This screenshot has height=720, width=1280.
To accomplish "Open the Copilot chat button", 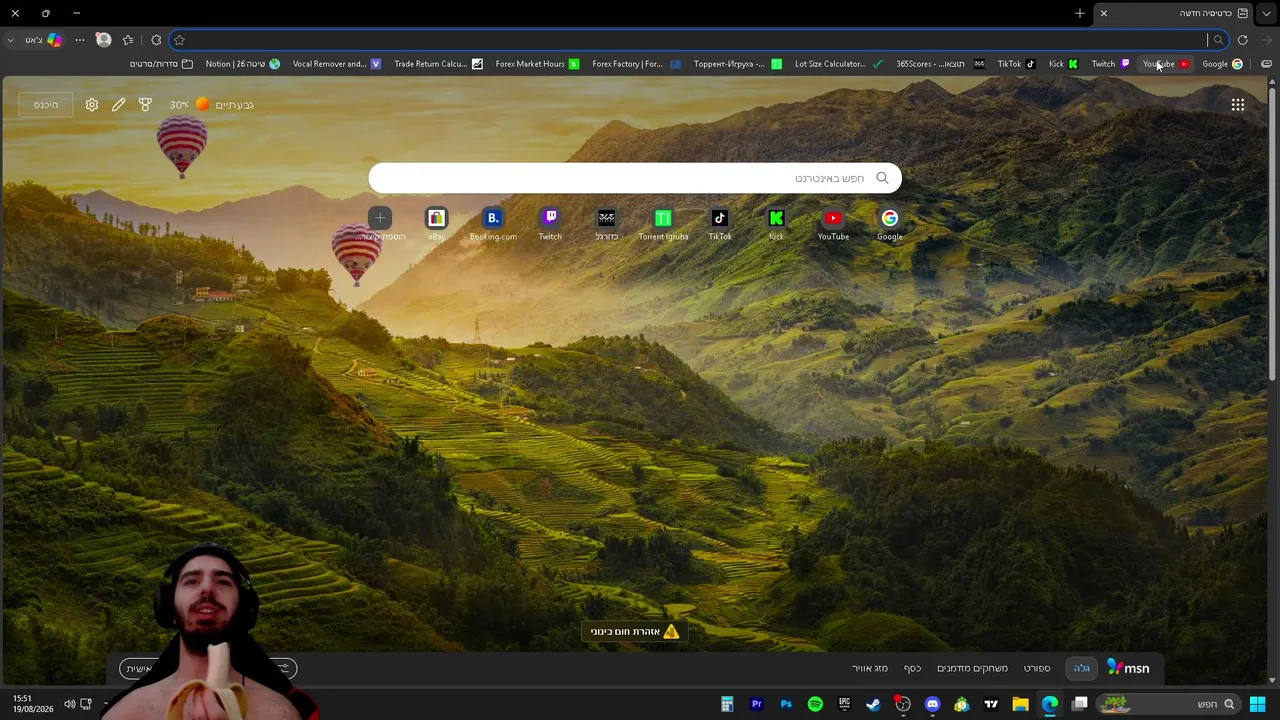I will click(x=44, y=40).
